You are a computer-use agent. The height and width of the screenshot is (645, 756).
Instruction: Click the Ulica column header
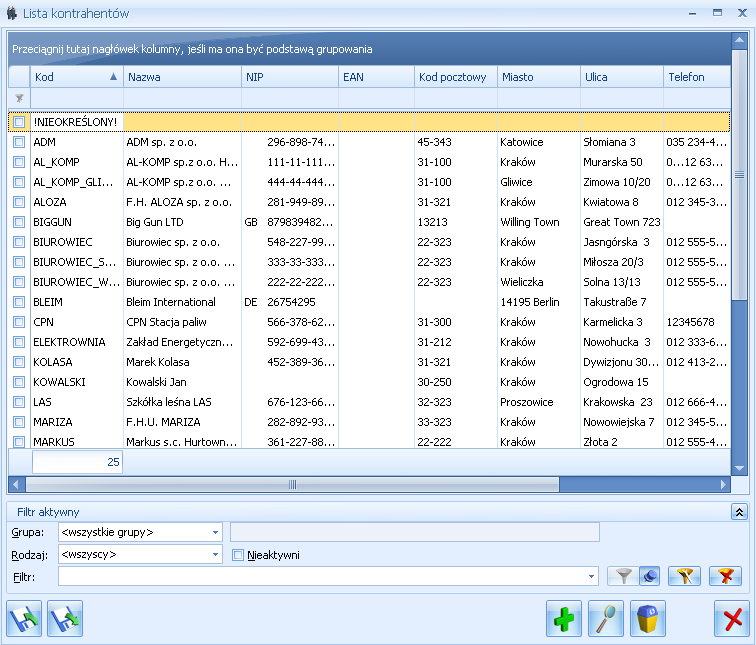(621, 77)
